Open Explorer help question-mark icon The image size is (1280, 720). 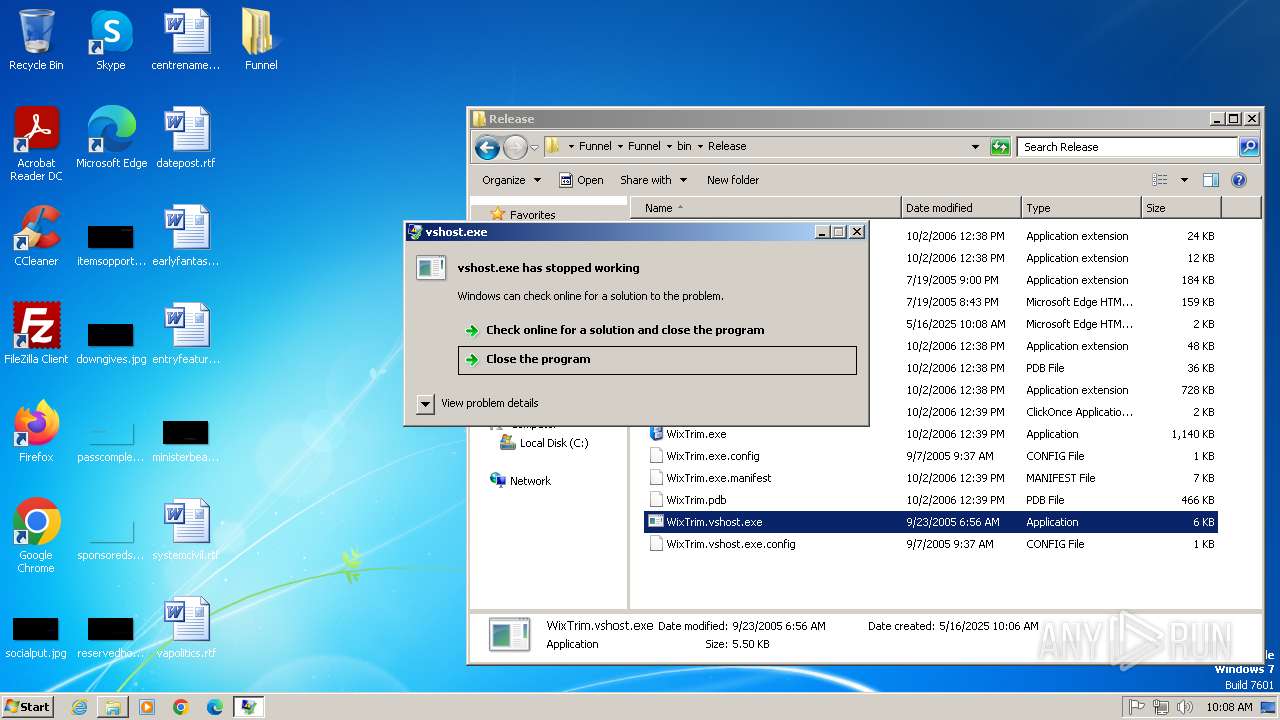tap(1239, 180)
